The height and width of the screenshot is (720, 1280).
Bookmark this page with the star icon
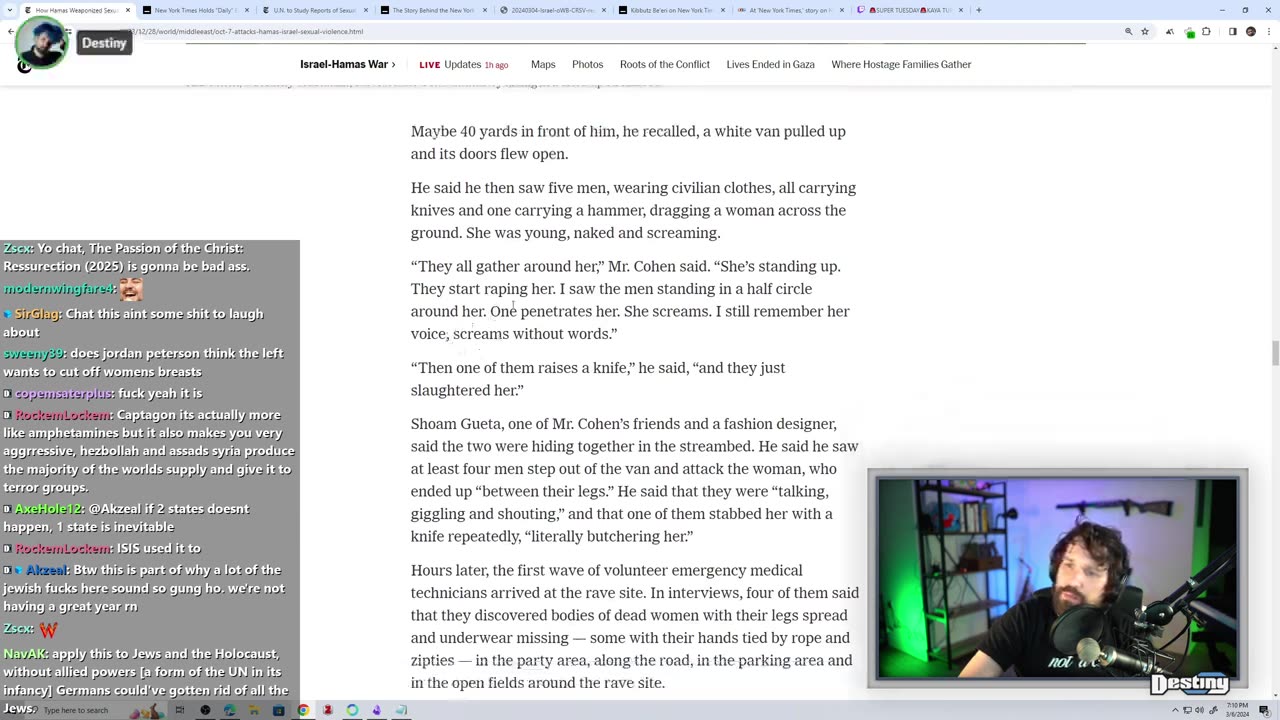pyautogui.click(x=1145, y=32)
